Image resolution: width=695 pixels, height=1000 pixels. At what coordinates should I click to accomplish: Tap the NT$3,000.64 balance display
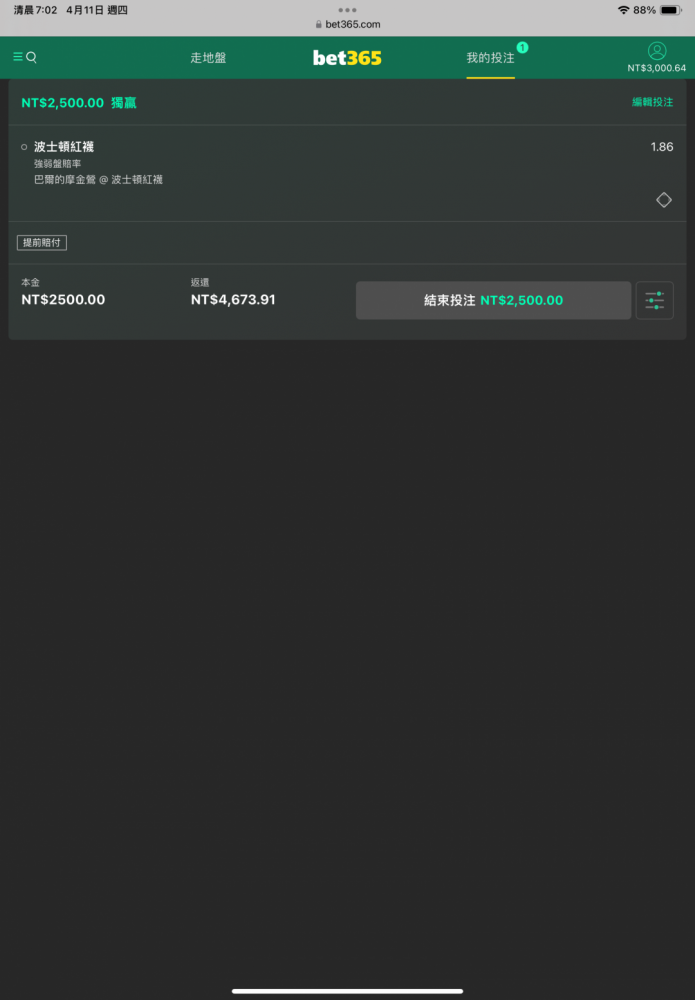[657, 68]
